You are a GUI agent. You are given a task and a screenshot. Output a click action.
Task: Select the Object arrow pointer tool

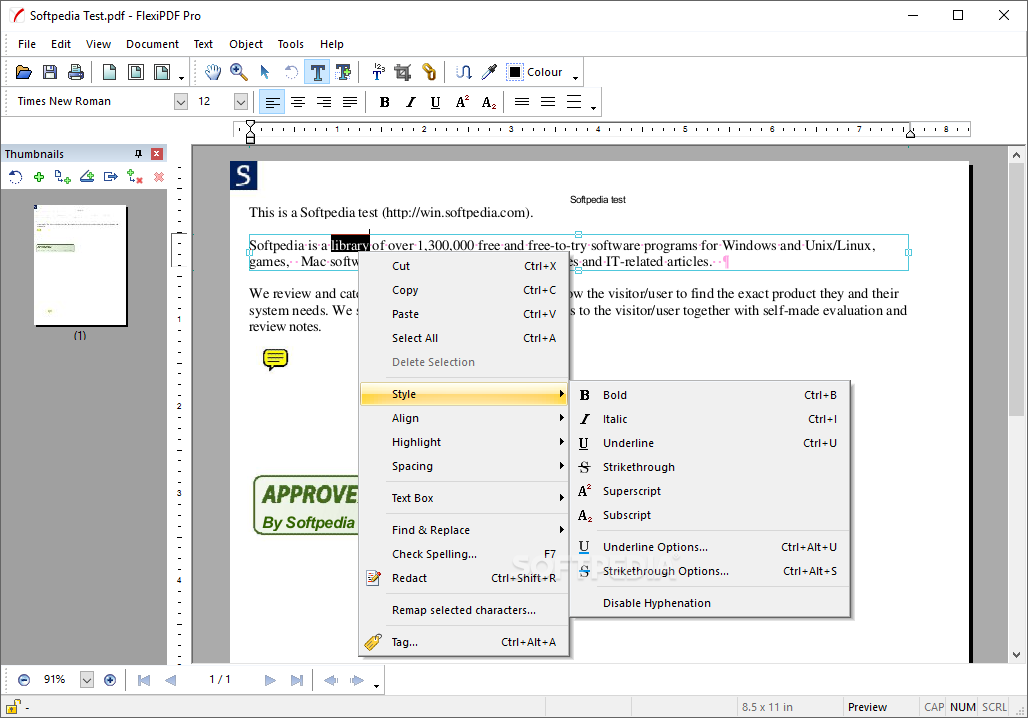tap(265, 72)
